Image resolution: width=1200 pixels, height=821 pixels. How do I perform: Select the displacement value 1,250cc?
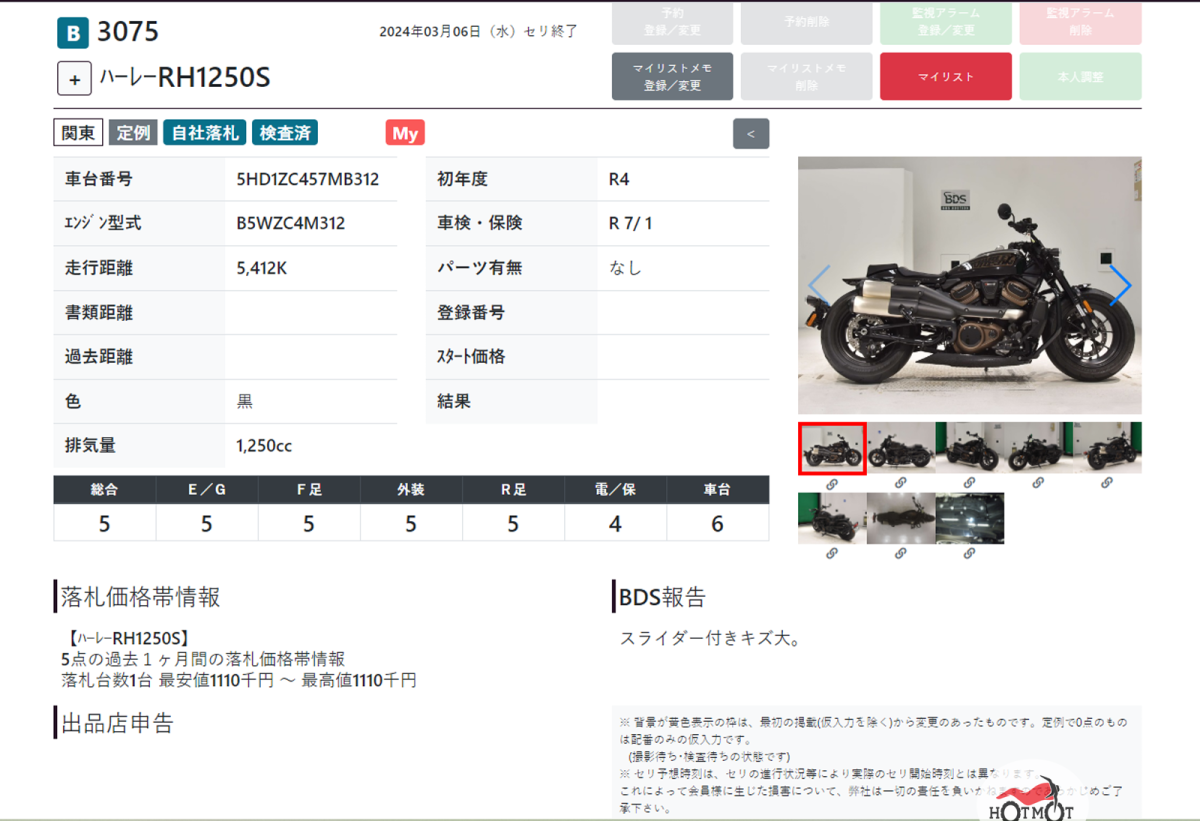pos(264,446)
